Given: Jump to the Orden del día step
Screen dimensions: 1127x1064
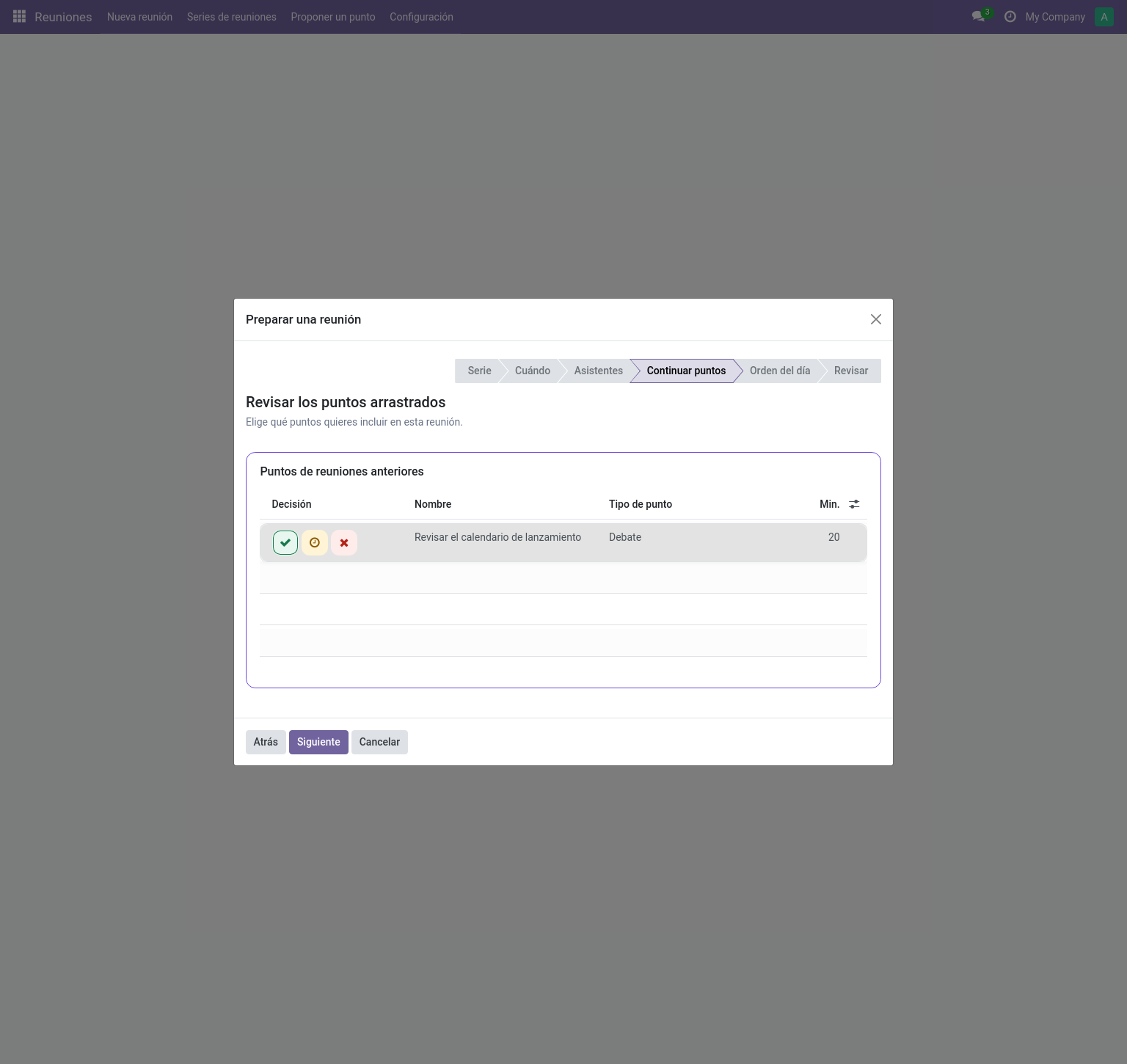Looking at the screenshot, I should pos(780,371).
